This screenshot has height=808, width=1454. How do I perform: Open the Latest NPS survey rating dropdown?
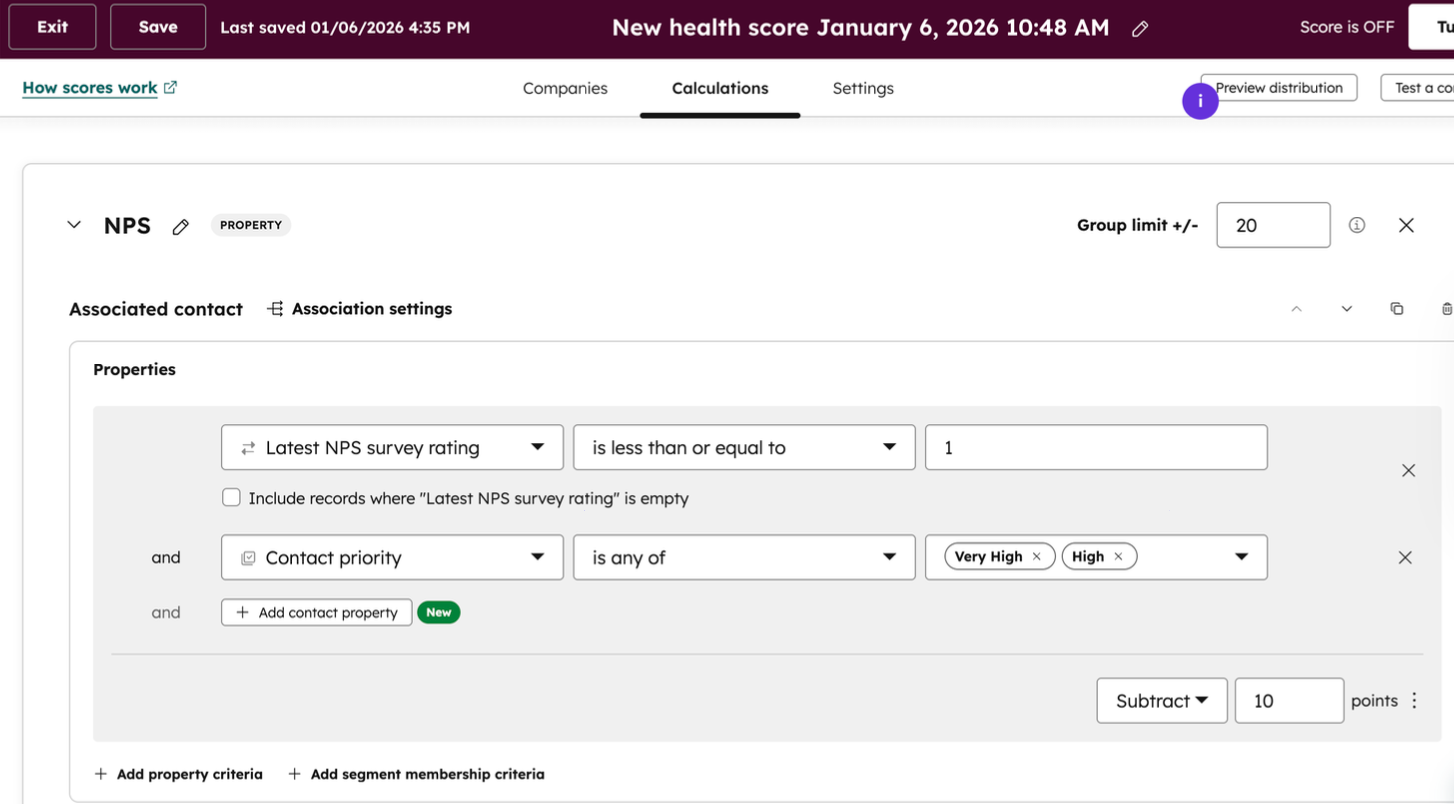coord(392,447)
